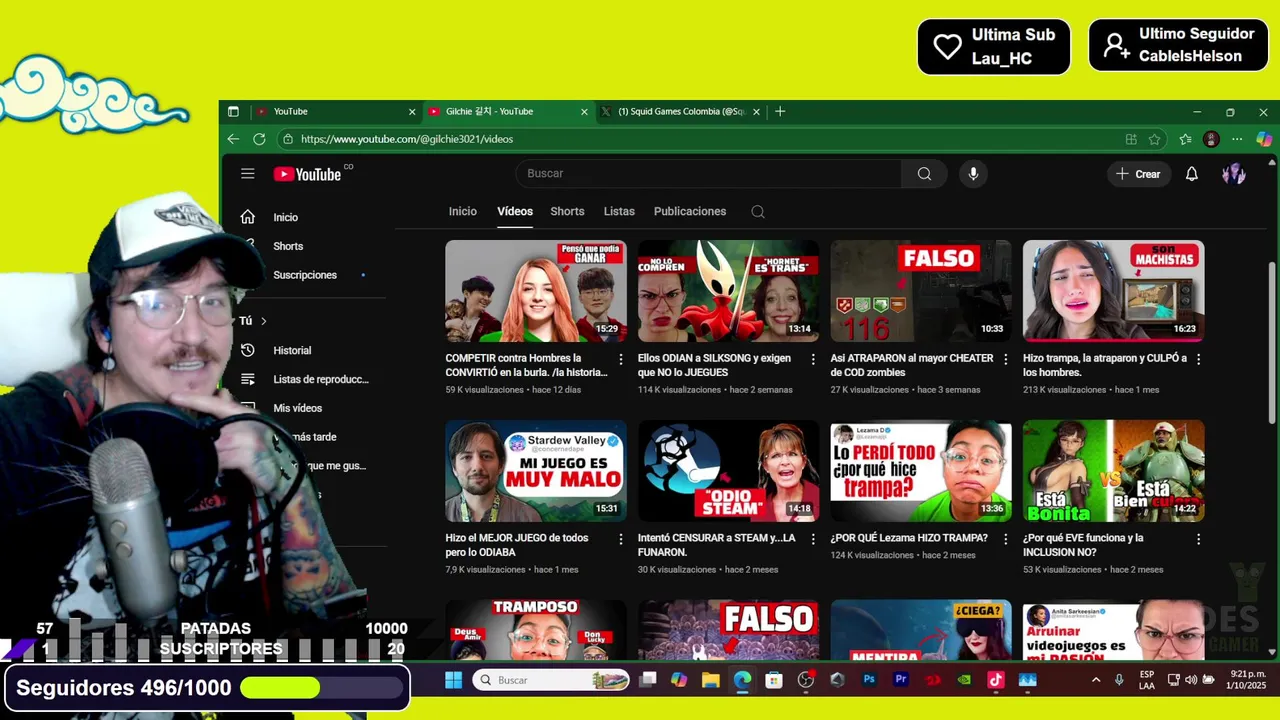This screenshot has height=720, width=1280.
Task: Search within channel magnifier icon
Action: tap(757, 211)
